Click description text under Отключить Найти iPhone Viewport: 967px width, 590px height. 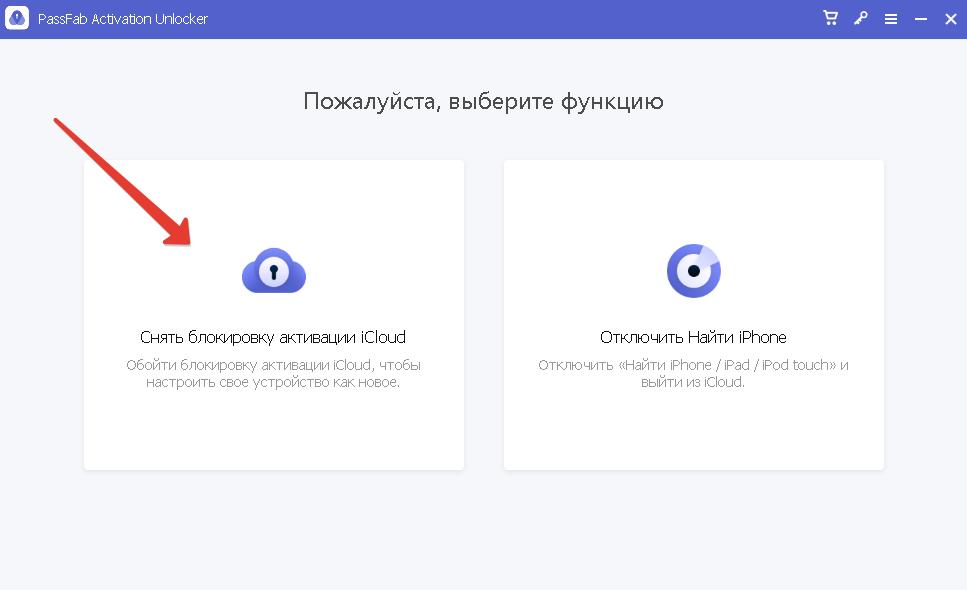click(x=693, y=374)
